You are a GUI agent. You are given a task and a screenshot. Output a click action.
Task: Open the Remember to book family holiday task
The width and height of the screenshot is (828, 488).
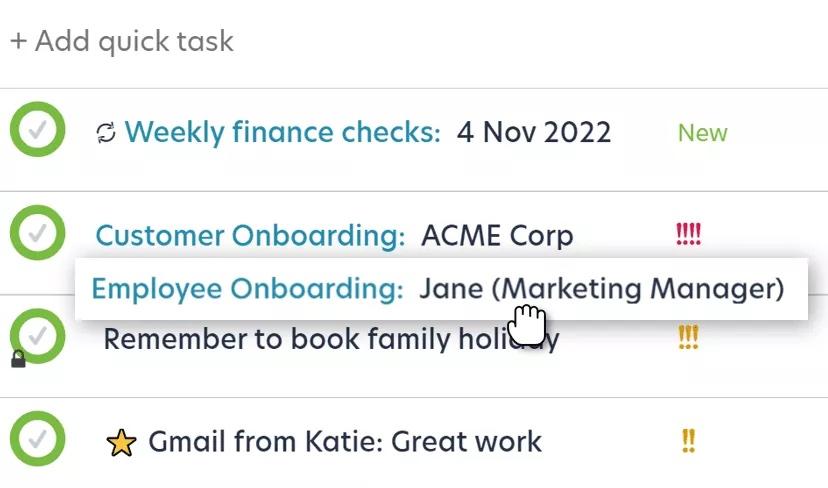(x=300, y=340)
